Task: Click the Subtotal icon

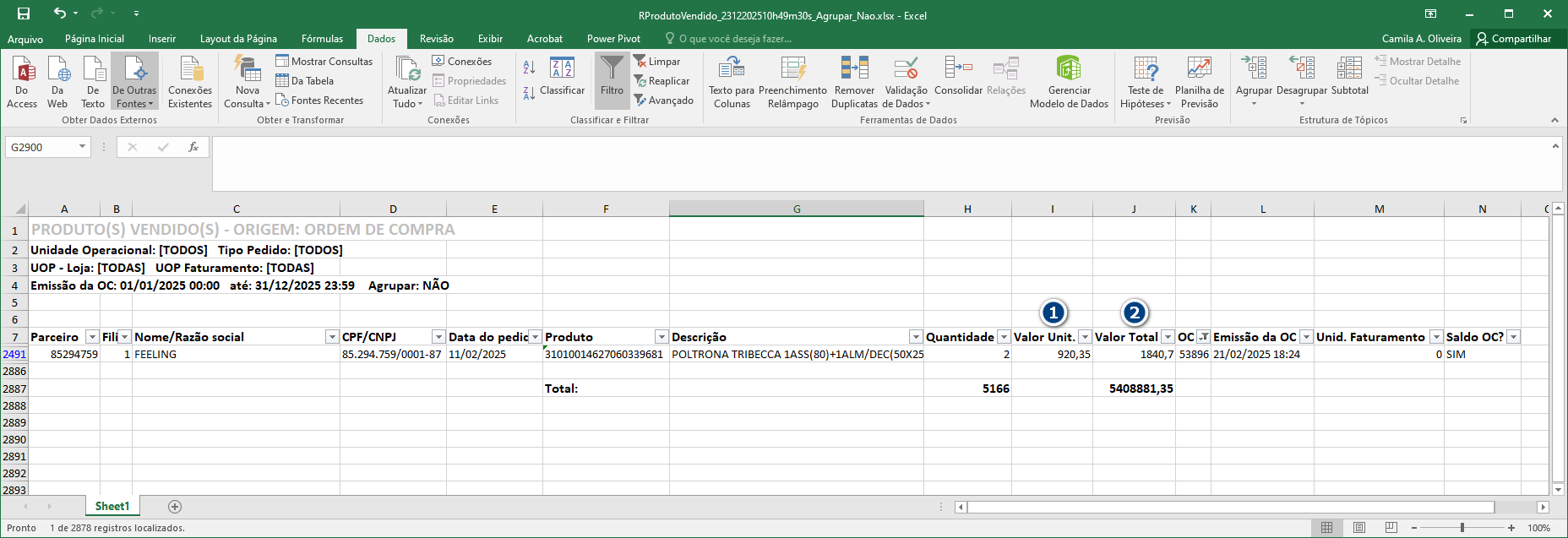Action: click(1349, 69)
